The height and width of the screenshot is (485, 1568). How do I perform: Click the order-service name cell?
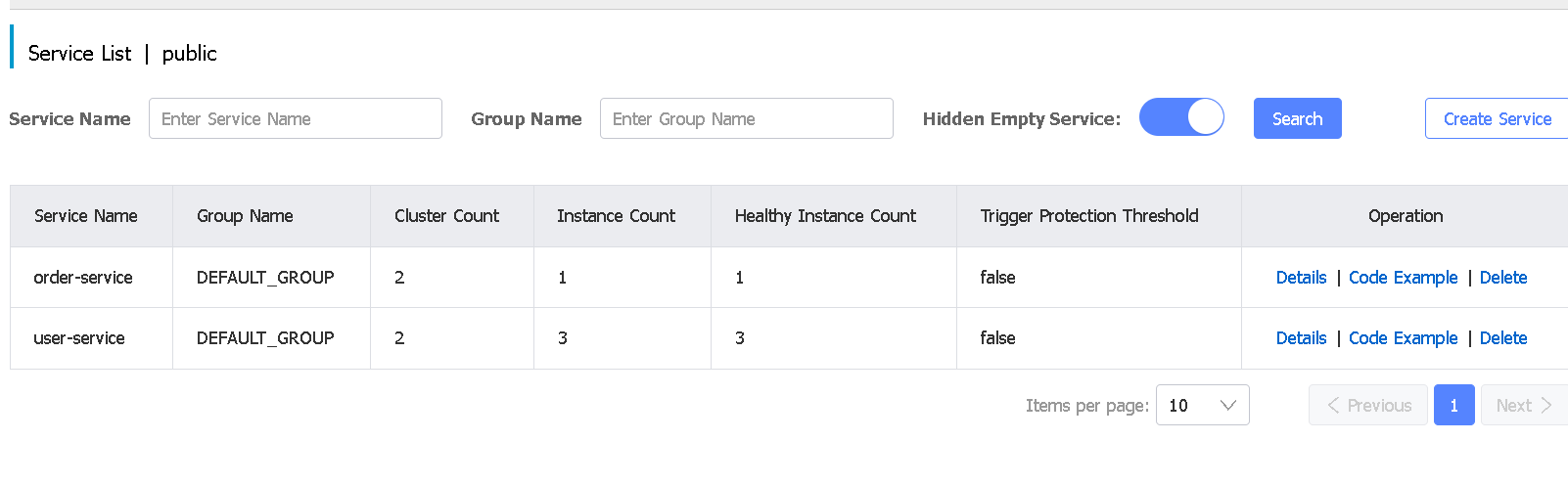coord(83,278)
